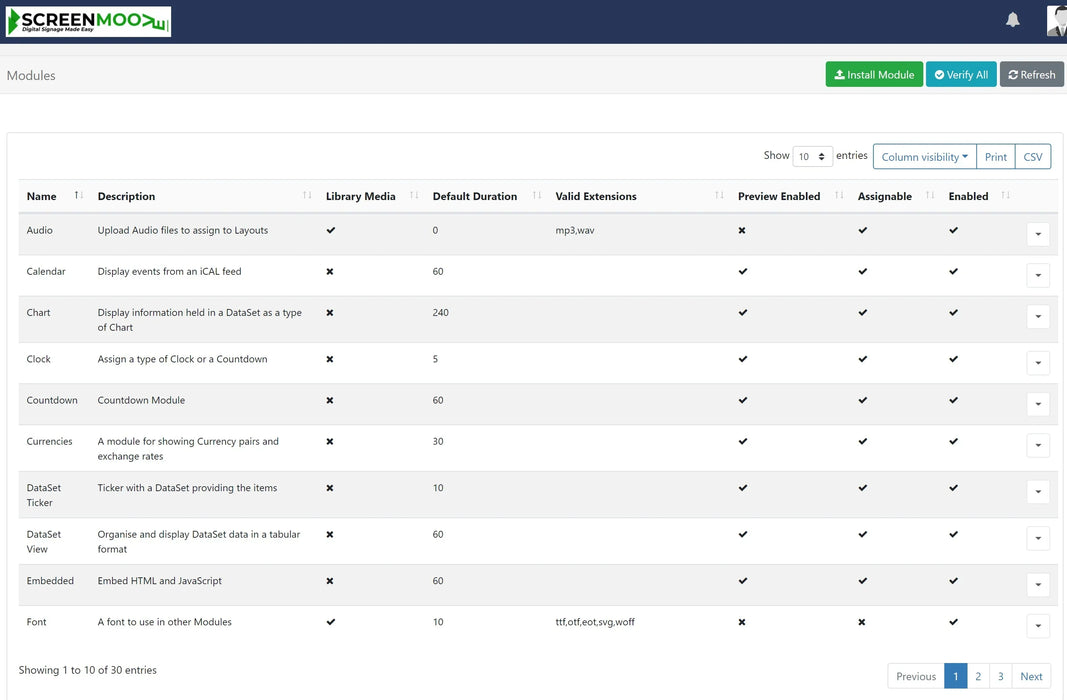Click the ScreenMoov logo
The image size is (1067, 700).
coord(88,22)
